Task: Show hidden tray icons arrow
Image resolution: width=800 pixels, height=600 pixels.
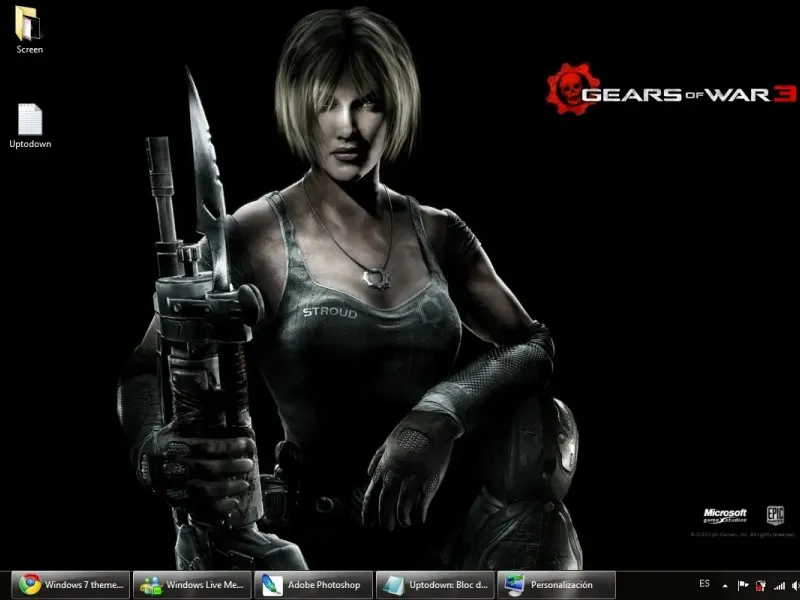Action: pos(725,586)
